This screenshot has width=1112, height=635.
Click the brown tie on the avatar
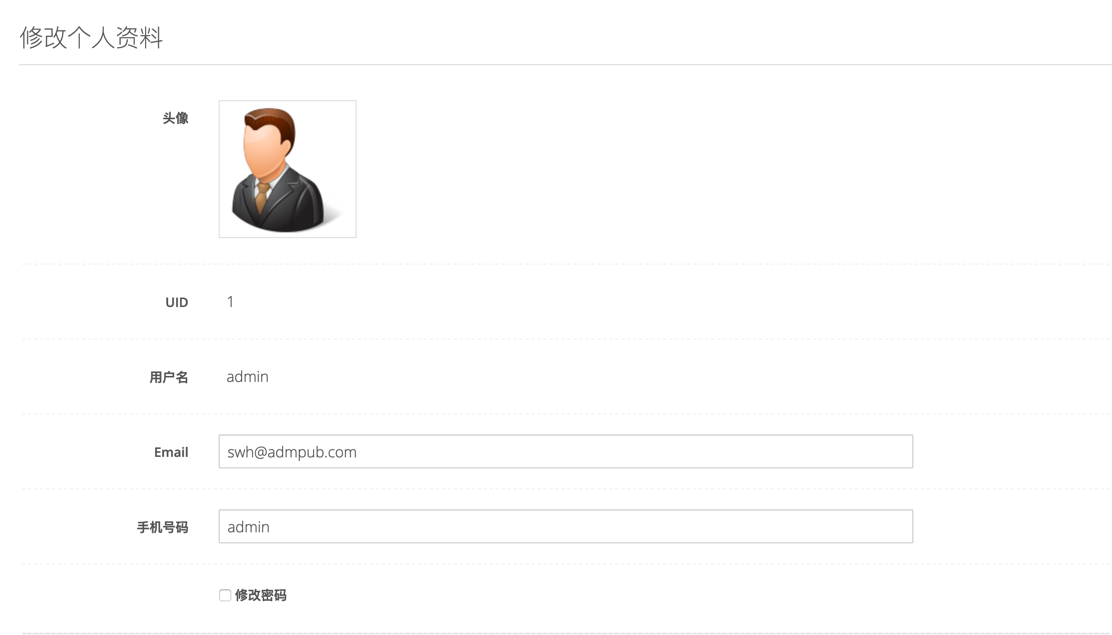tap(262, 195)
